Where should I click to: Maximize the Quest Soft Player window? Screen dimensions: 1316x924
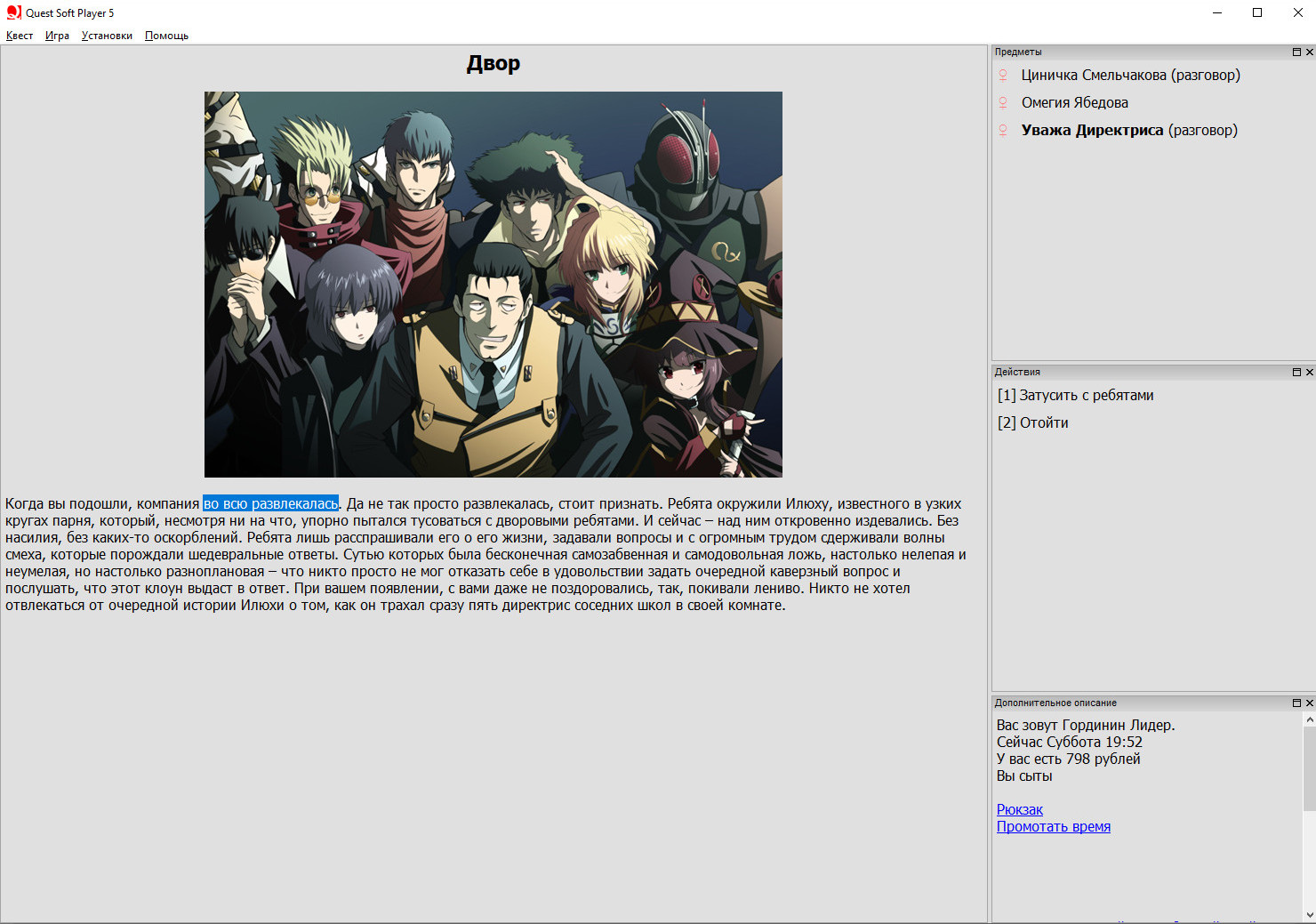(x=1257, y=12)
